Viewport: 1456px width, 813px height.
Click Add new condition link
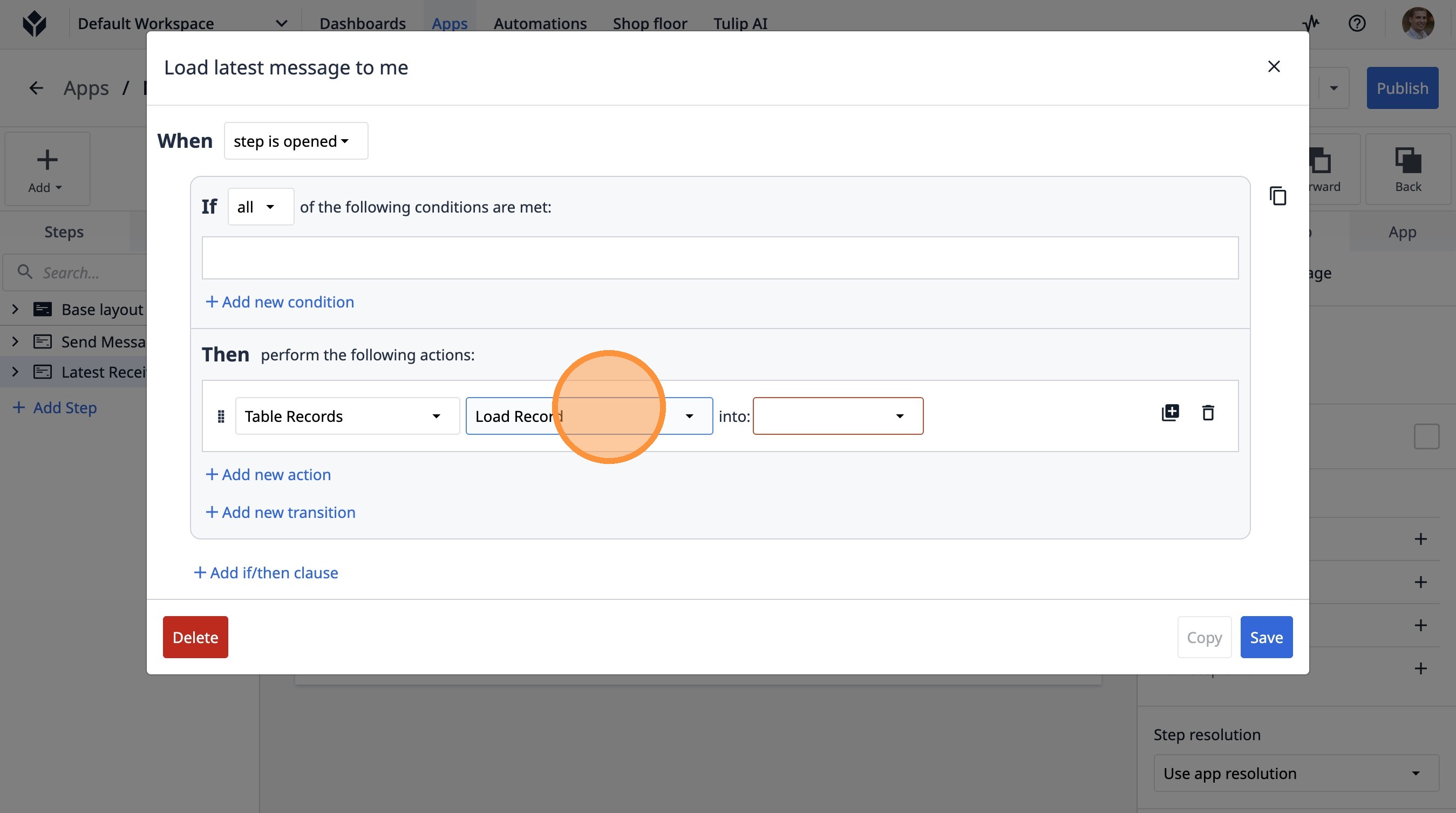(x=280, y=302)
